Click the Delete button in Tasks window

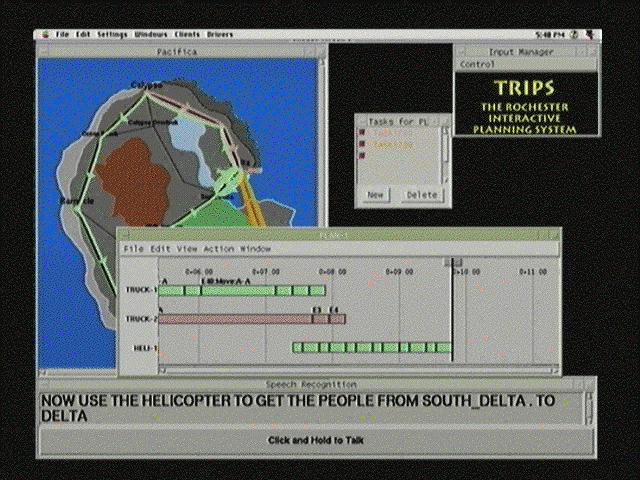pyautogui.click(x=422, y=195)
